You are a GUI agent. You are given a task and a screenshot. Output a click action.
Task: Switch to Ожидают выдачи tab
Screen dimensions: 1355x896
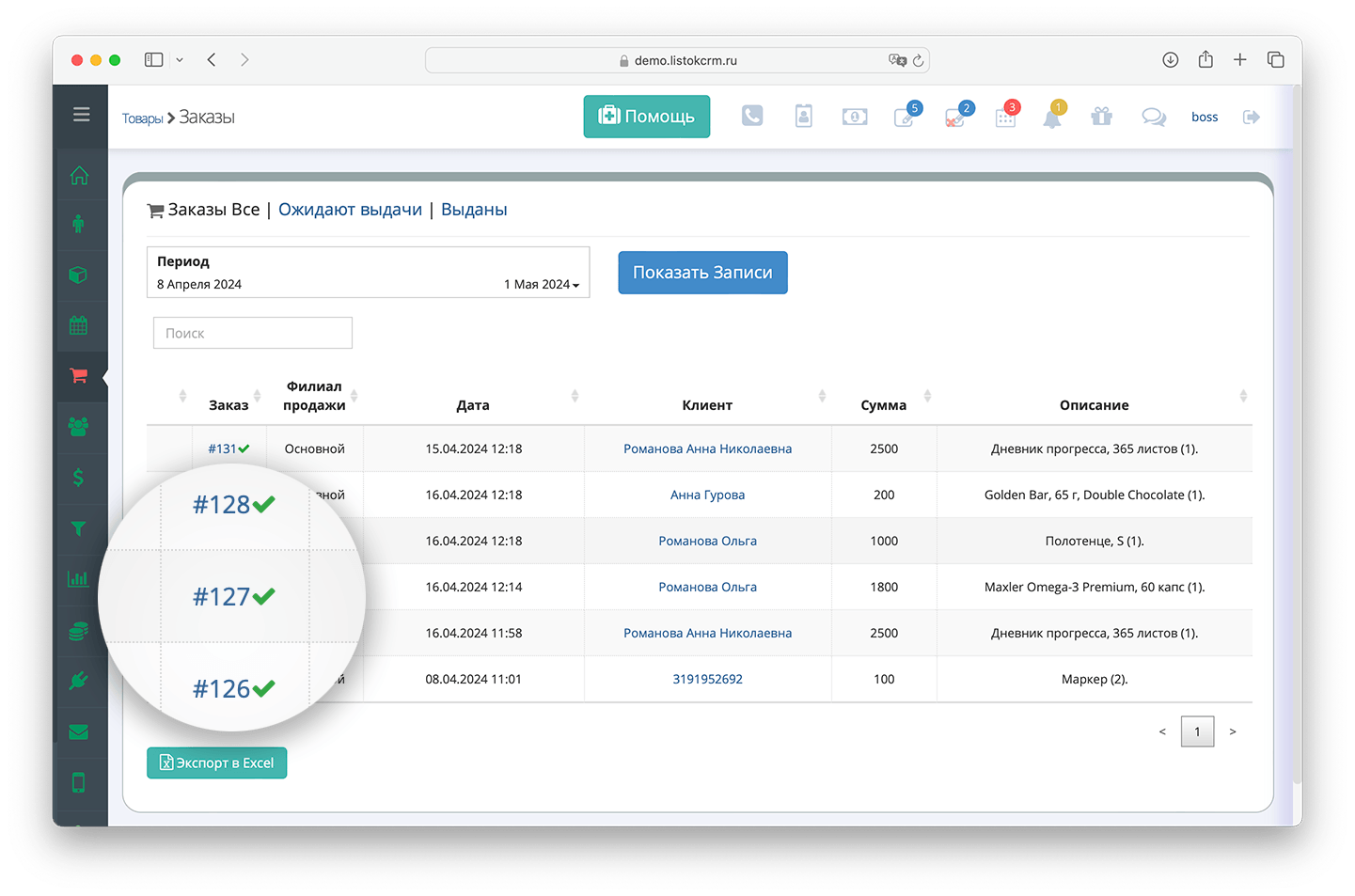click(350, 210)
